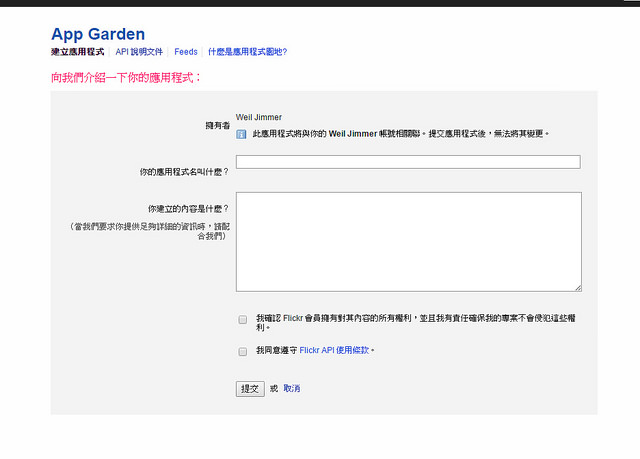Focus the application name text field
The image size is (640, 459).
pyautogui.click(x=408, y=162)
